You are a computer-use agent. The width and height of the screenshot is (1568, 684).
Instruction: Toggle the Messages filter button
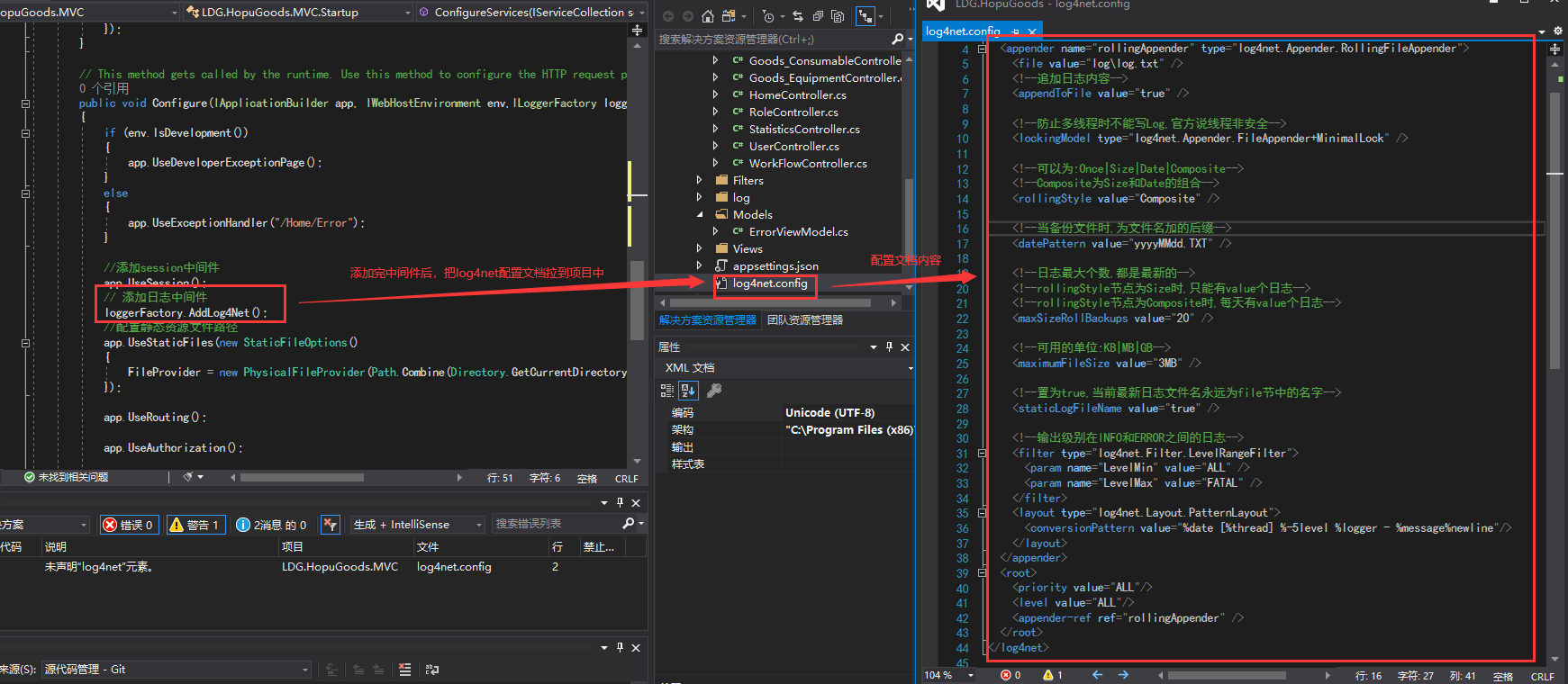point(272,525)
